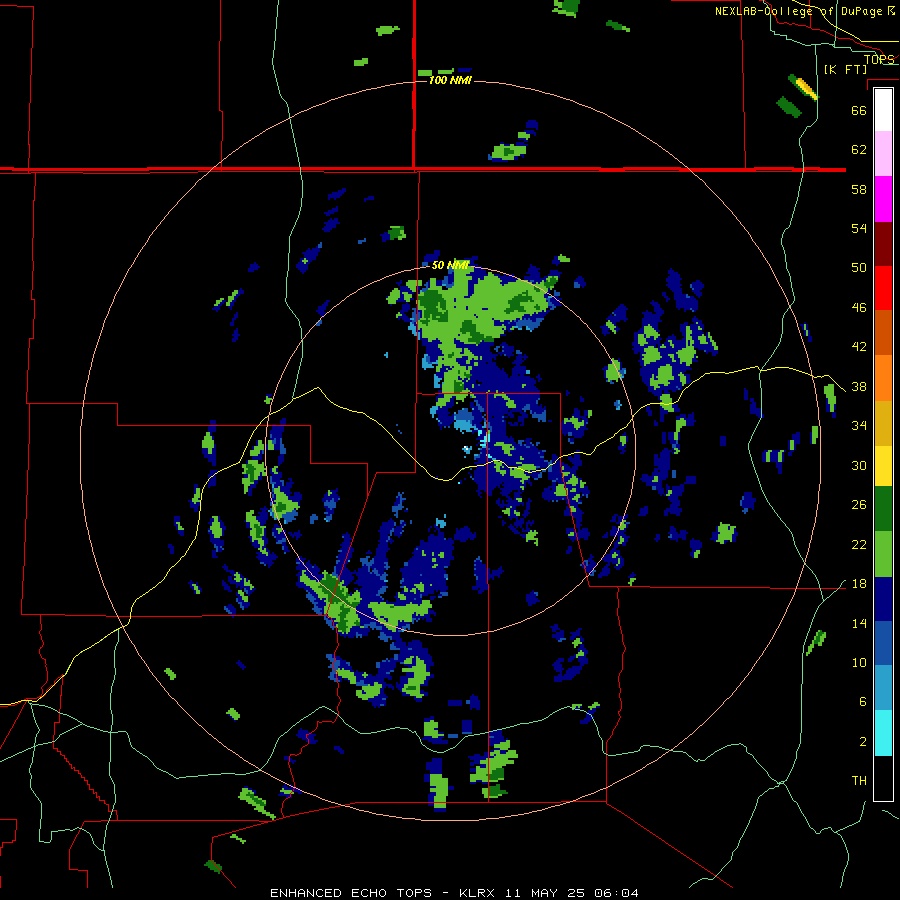This screenshot has width=900, height=900.
Task: Click the legend value 54
Action: (x=859, y=228)
